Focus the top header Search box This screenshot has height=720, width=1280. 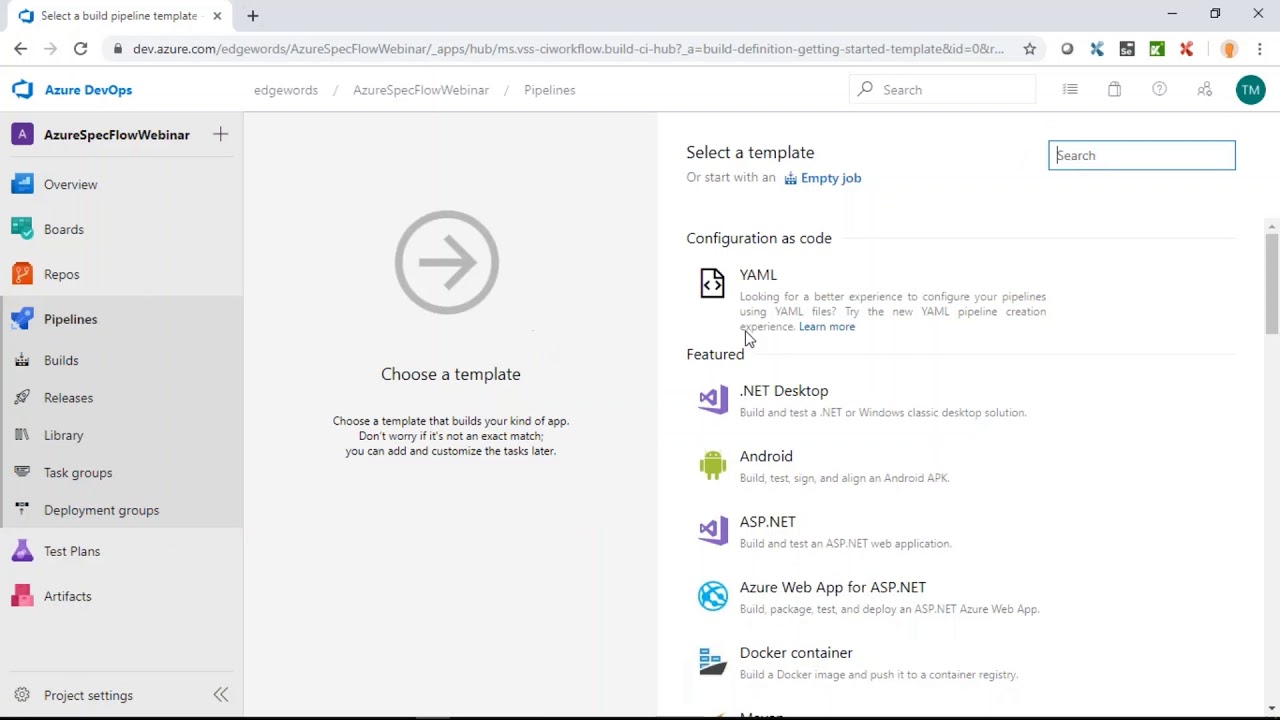(x=943, y=89)
